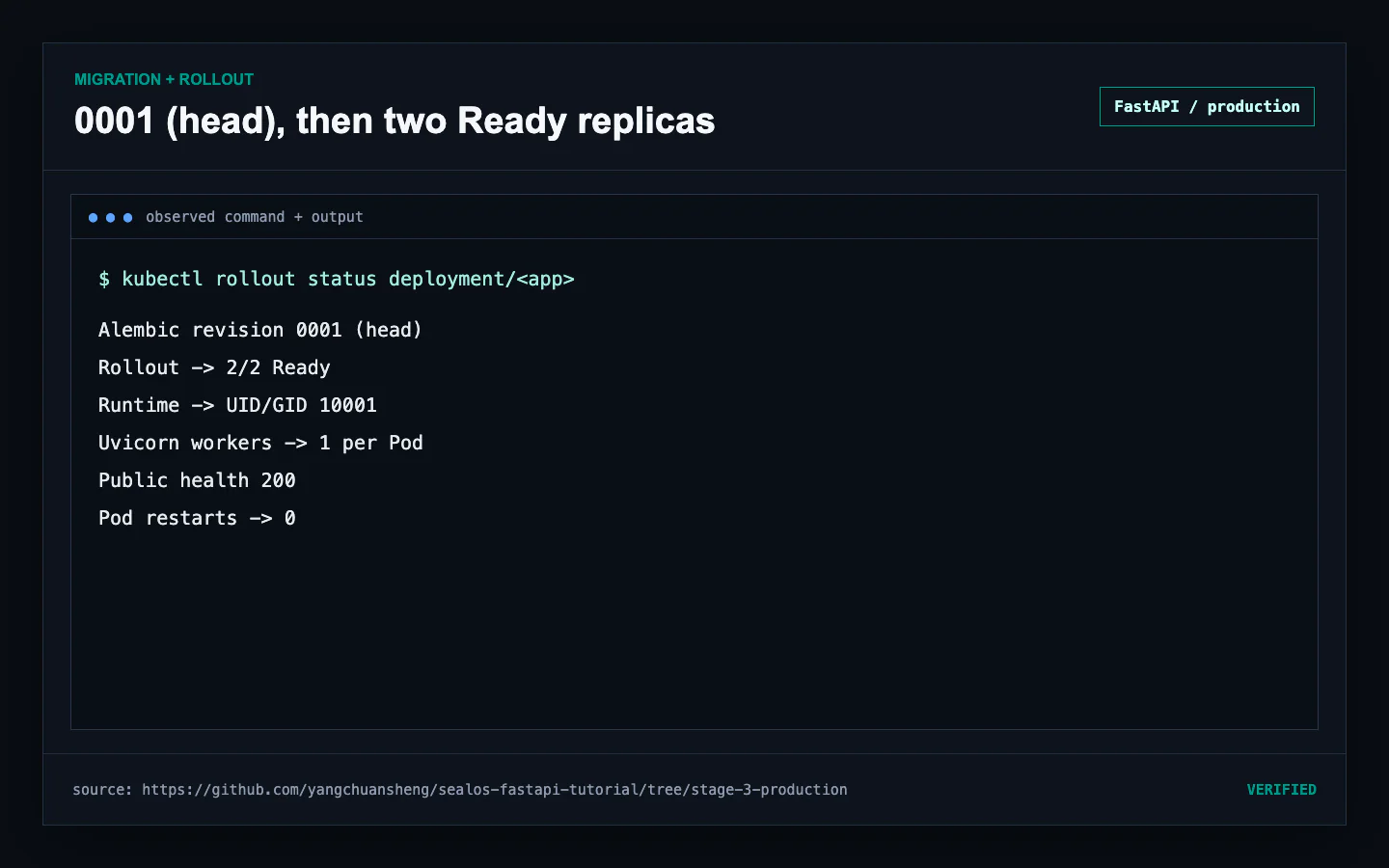Click the FastAPI / production badge
Viewport: 1389px width, 868px height.
point(1207,107)
